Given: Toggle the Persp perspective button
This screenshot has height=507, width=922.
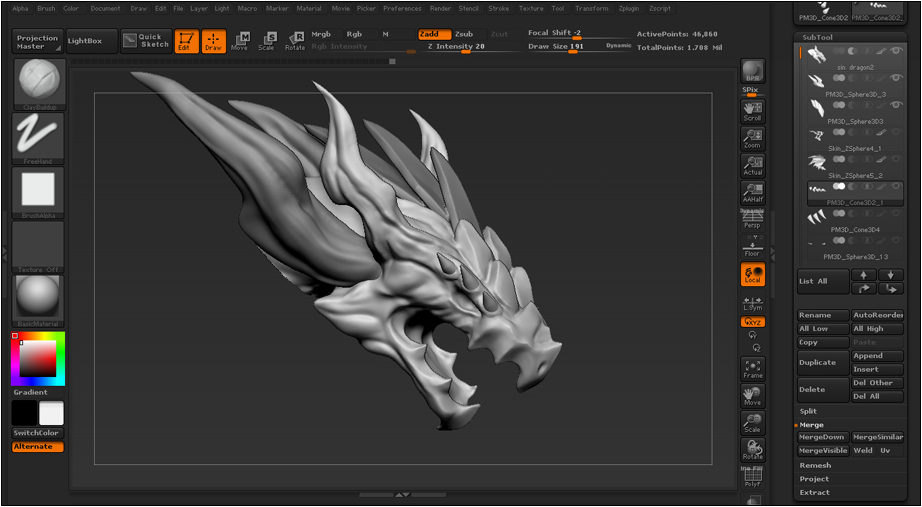Looking at the screenshot, I should (753, 219).
